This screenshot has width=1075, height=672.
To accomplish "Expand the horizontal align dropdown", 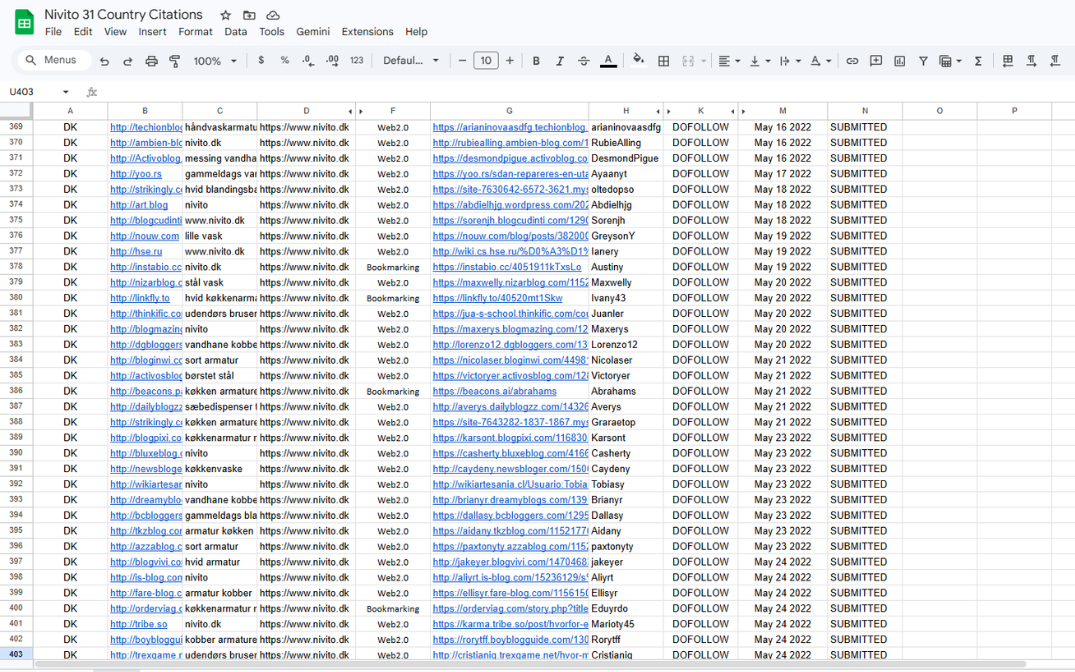I will 728,61.
